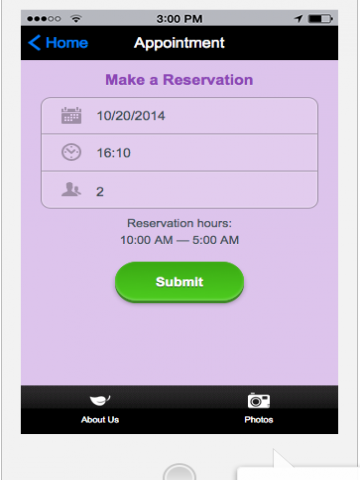The height and width of the screenshot is (480, 360).
Task: Select the party size field showing 2
Action: 179,190
